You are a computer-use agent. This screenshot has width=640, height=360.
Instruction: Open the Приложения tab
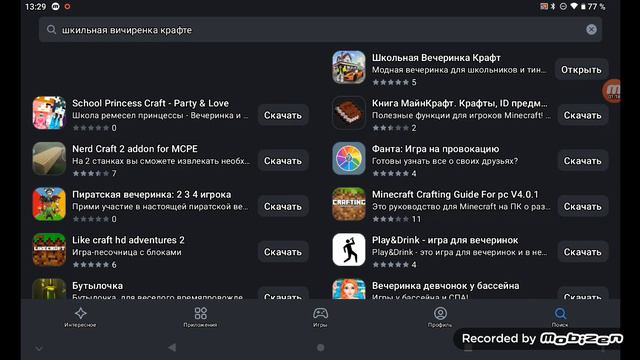200,317
